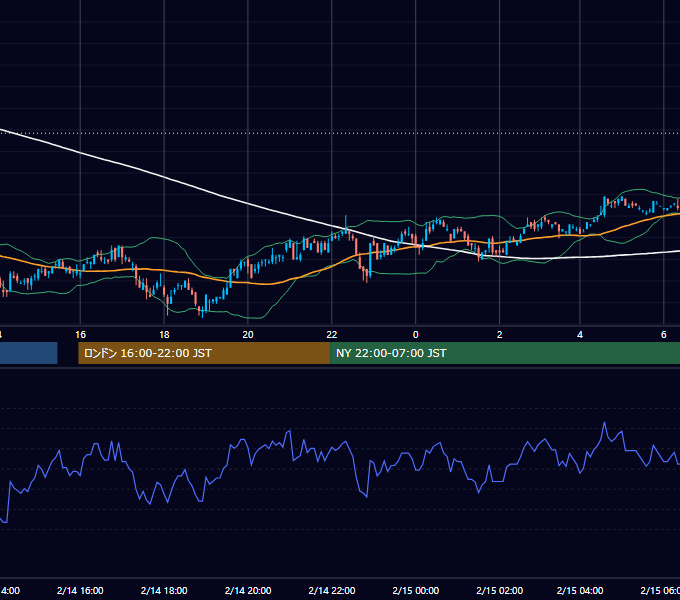Viewport: 680px width, 600px height.
Task: Click the 16 hour axis label
Action: click(80, 335)
